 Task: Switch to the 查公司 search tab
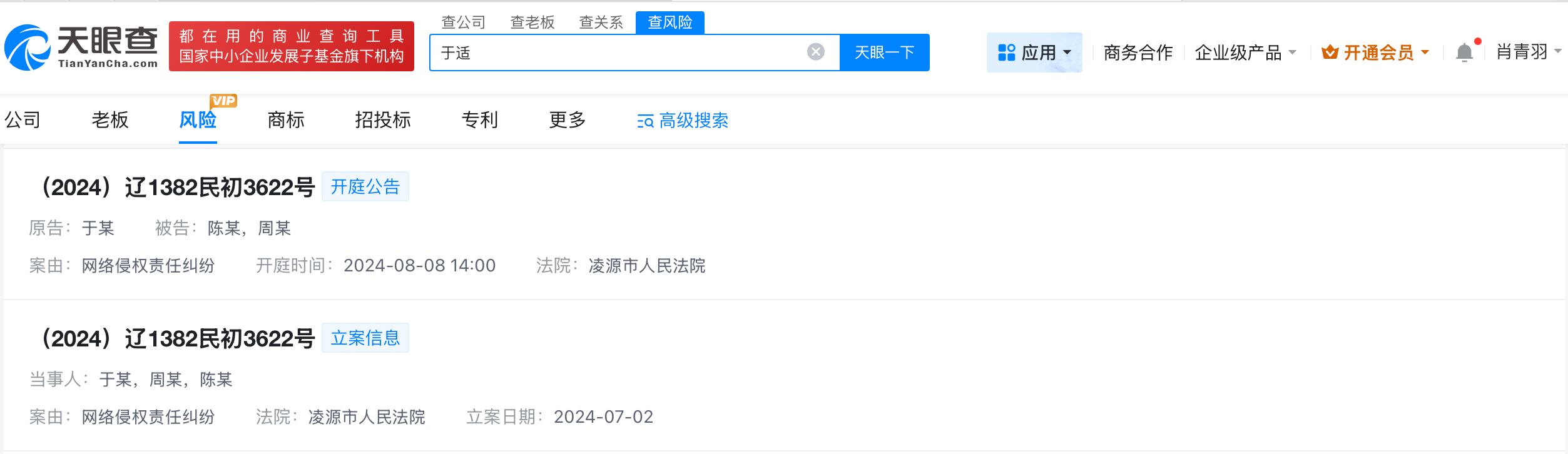pyautogui.click(x=463, y=23)
